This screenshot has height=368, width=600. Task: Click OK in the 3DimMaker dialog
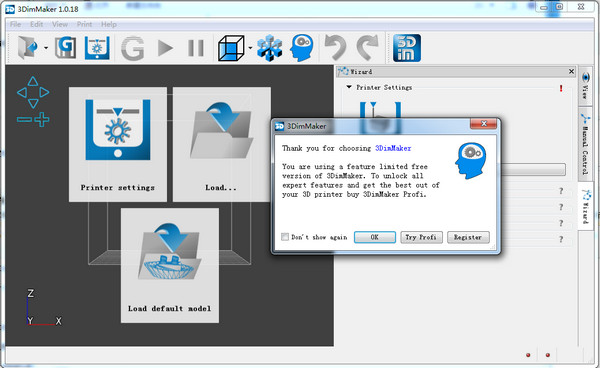point(375,237)
